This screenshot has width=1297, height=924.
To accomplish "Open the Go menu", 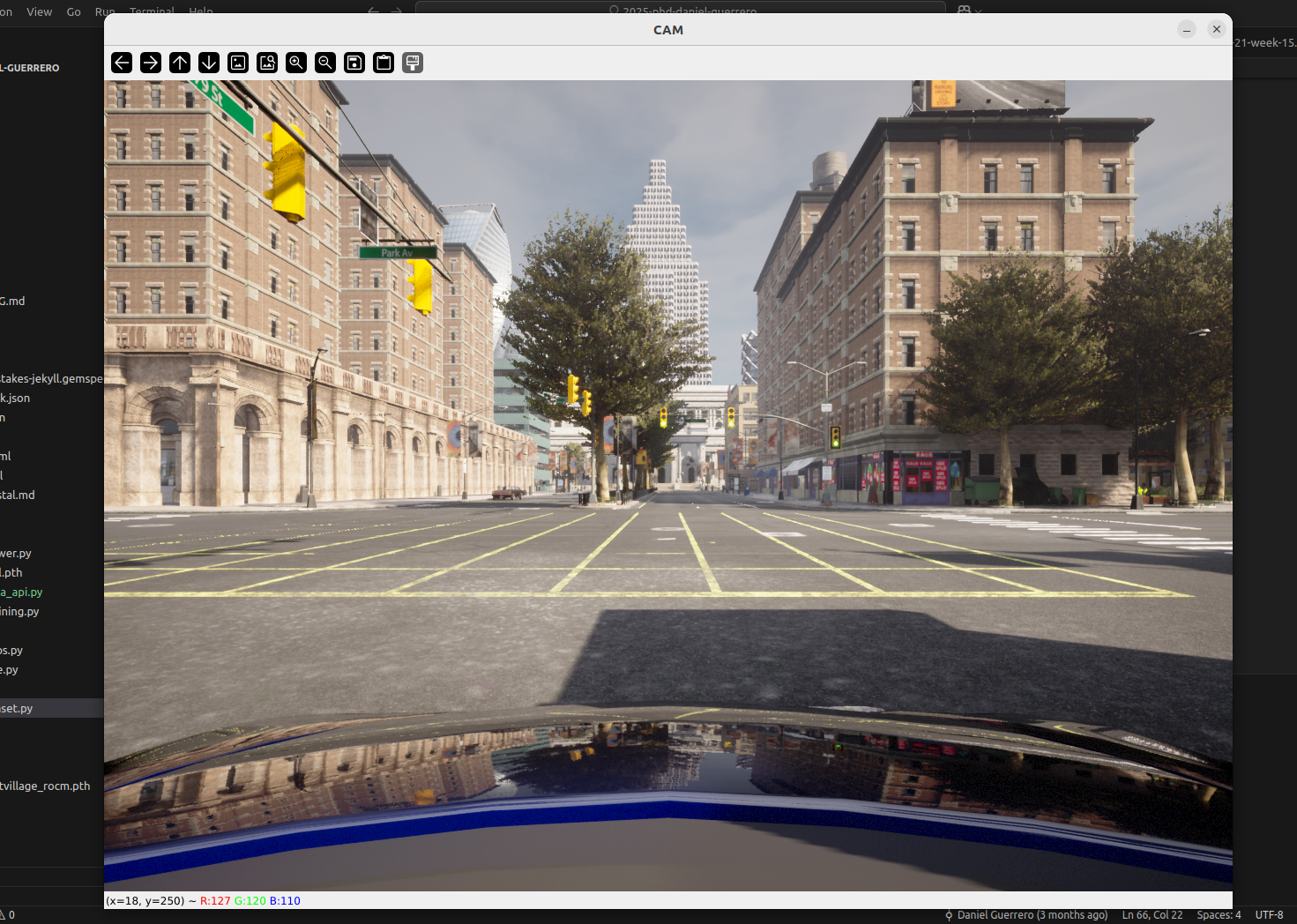I will click(74, 11).
